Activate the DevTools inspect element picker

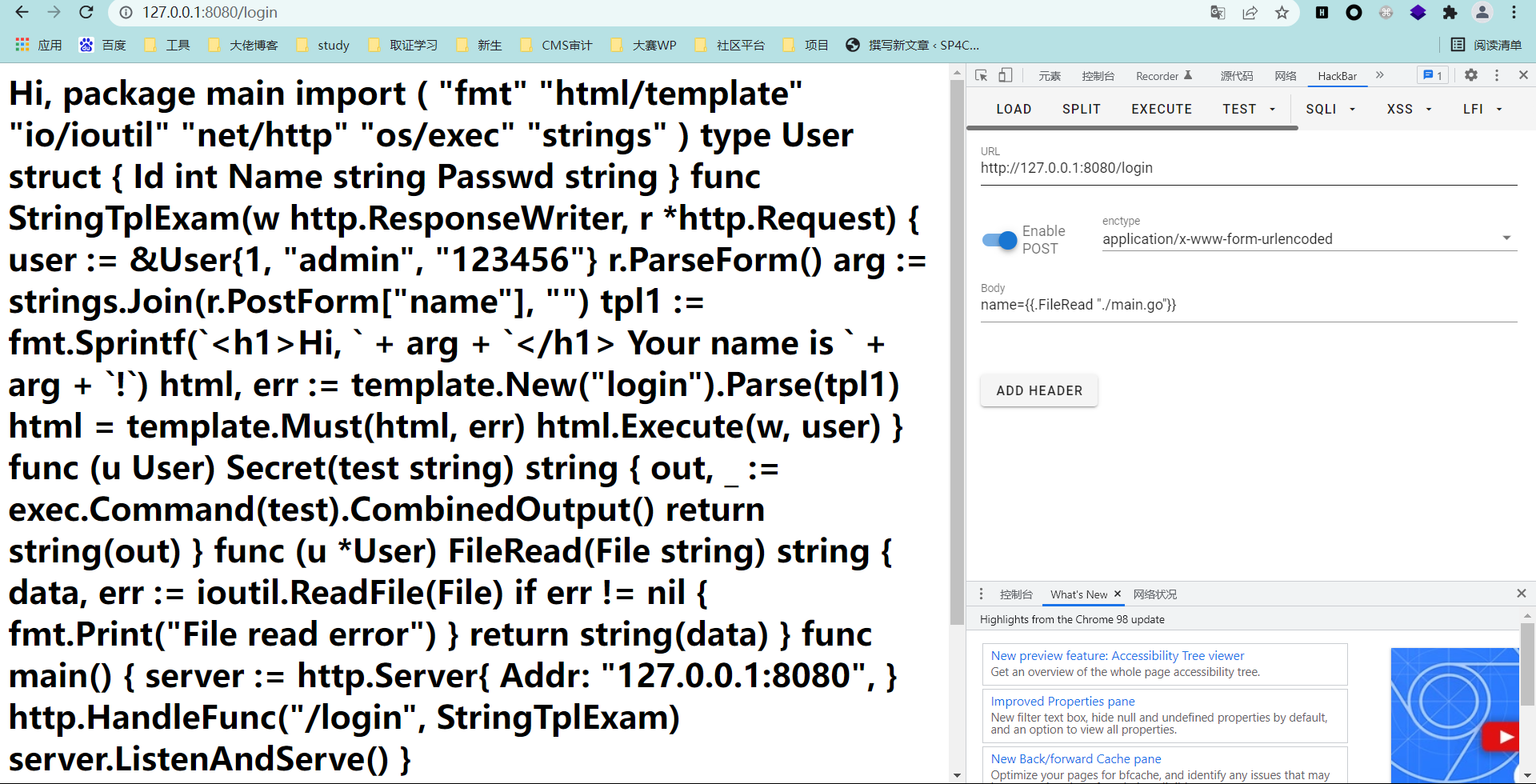tap(982, 75)
